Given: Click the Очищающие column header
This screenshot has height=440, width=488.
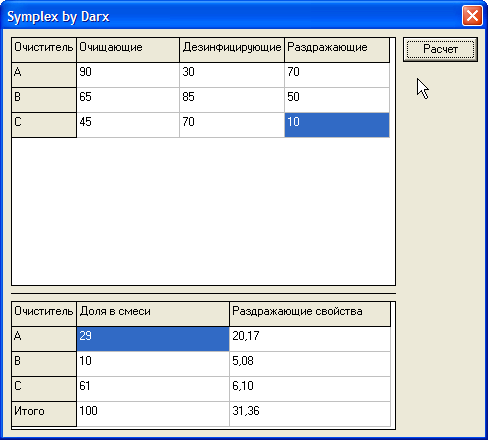Looking at the screenshot, I should pyautogui.click(x=128, y=50).
